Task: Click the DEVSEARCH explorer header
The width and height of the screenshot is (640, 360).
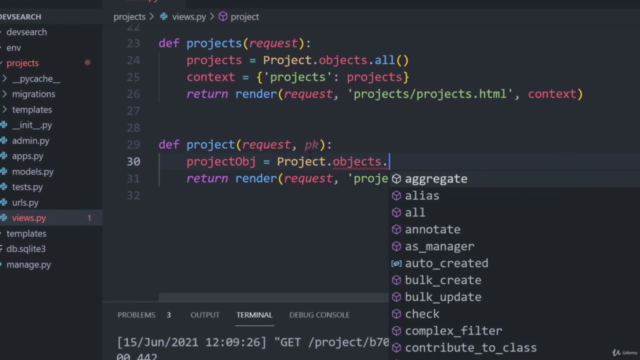Action: (x=21, y=17)
